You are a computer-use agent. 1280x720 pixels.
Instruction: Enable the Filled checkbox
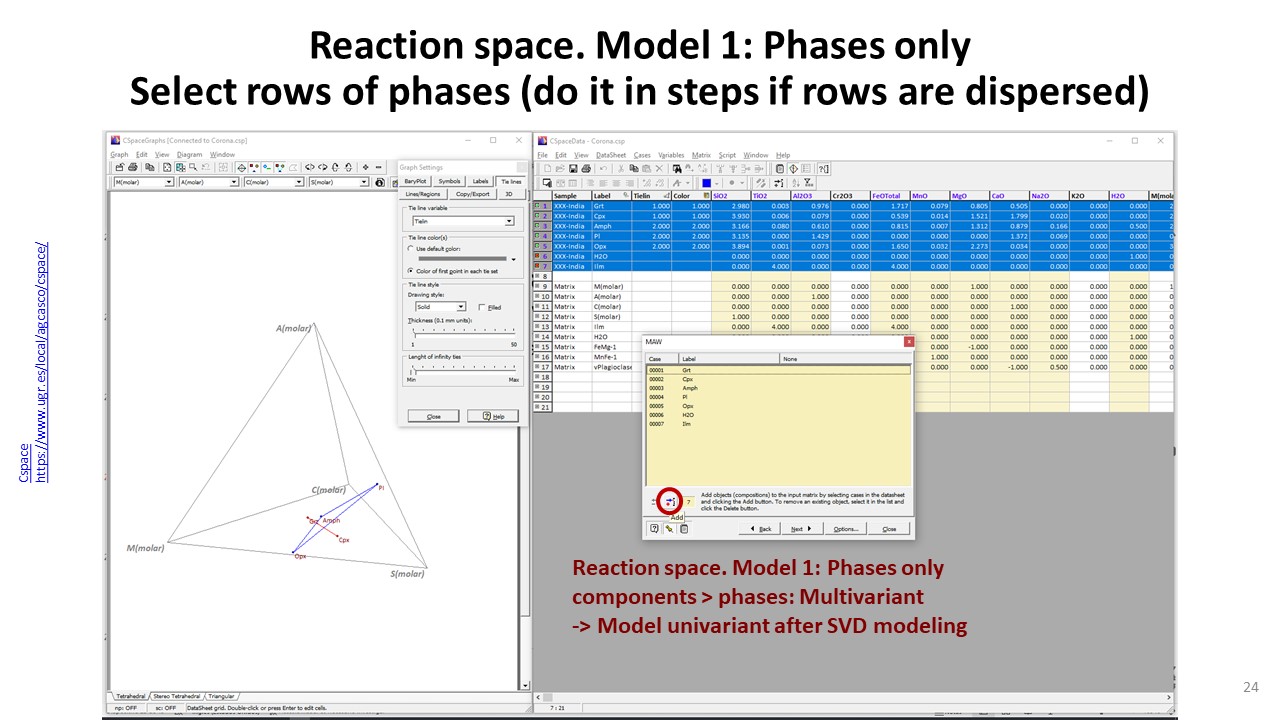(x=482, y=307)
